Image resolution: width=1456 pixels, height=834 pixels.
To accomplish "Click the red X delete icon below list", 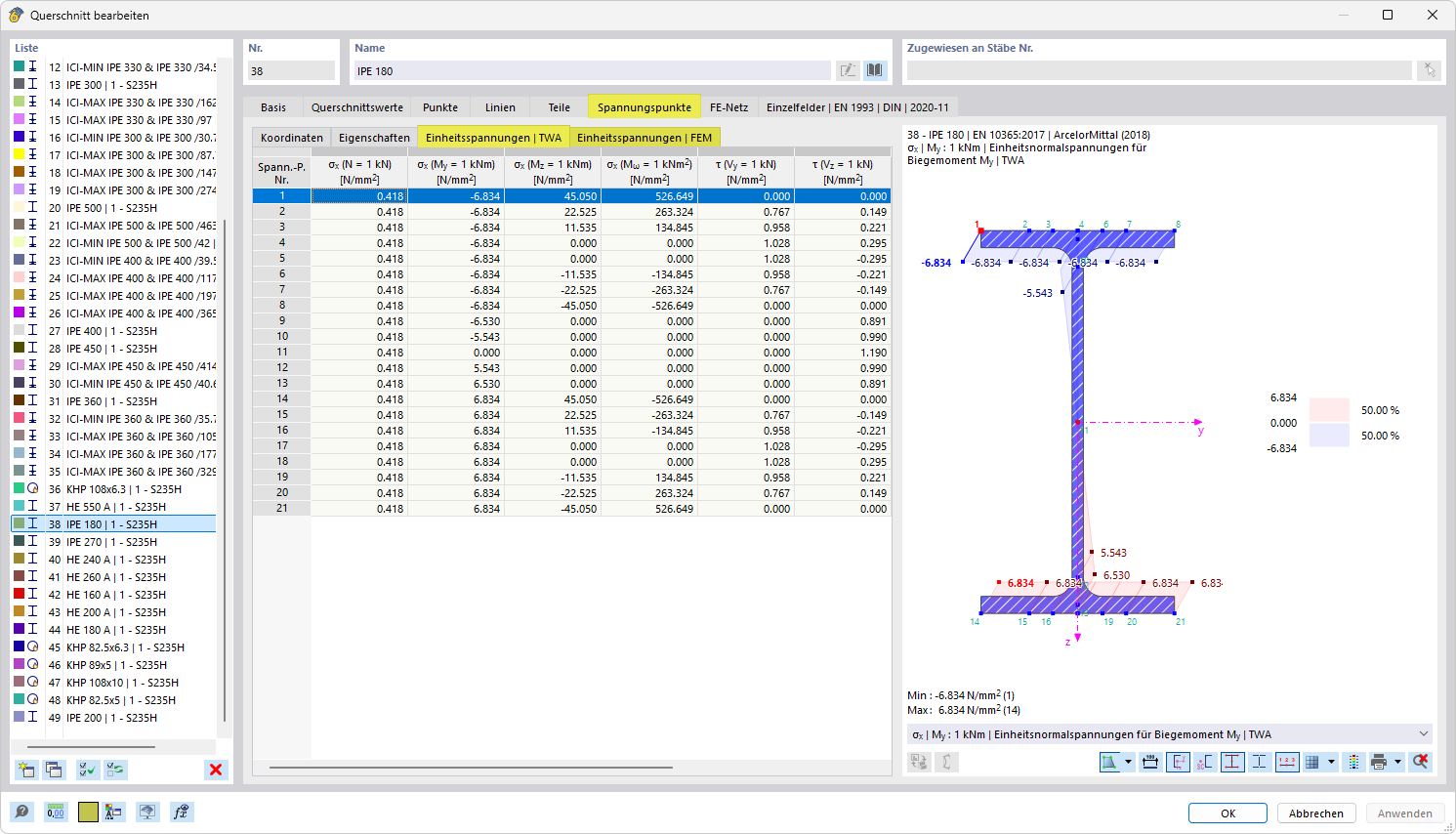I will click(216, 770).
